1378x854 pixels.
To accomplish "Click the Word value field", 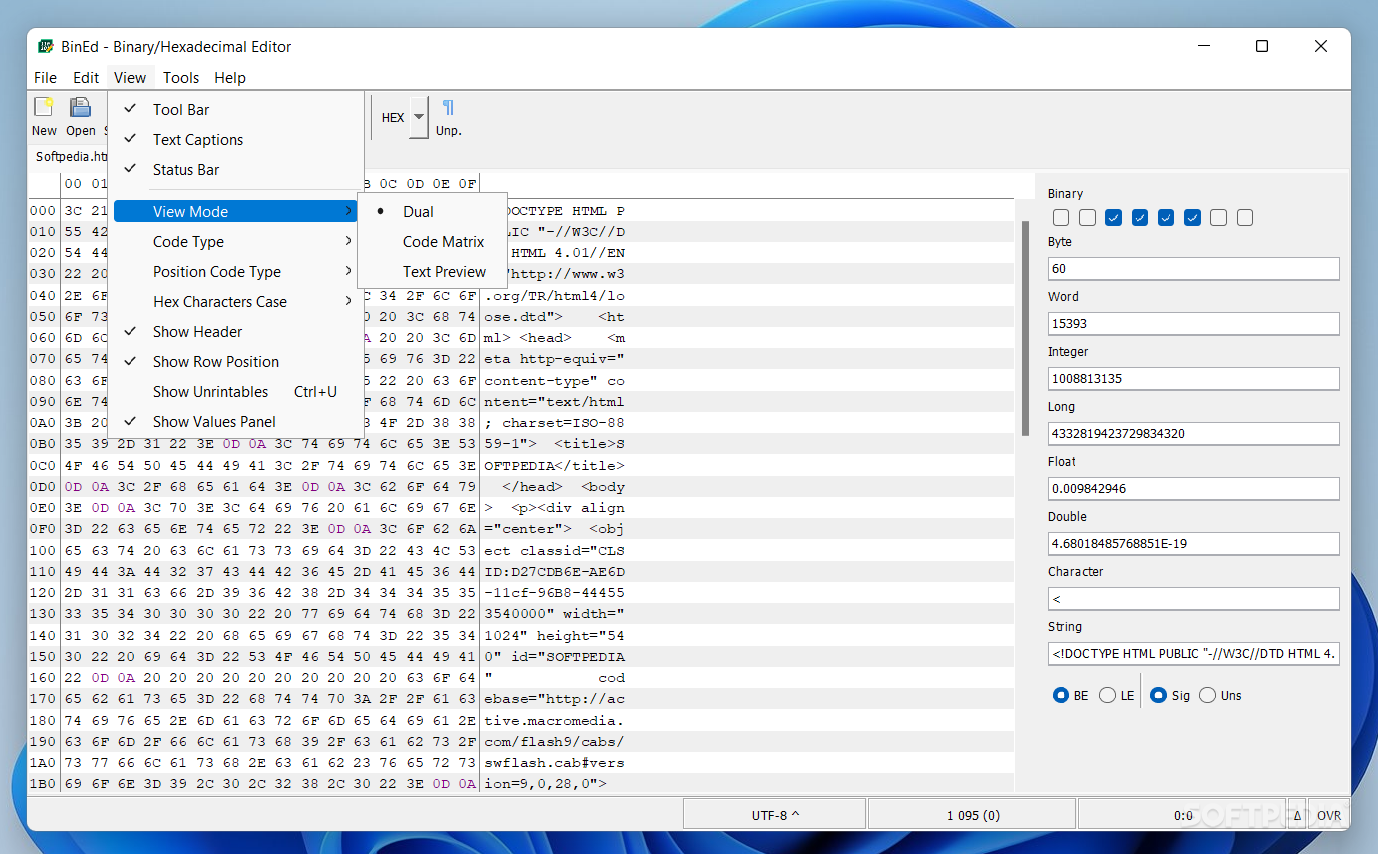I will point(1193,324).
